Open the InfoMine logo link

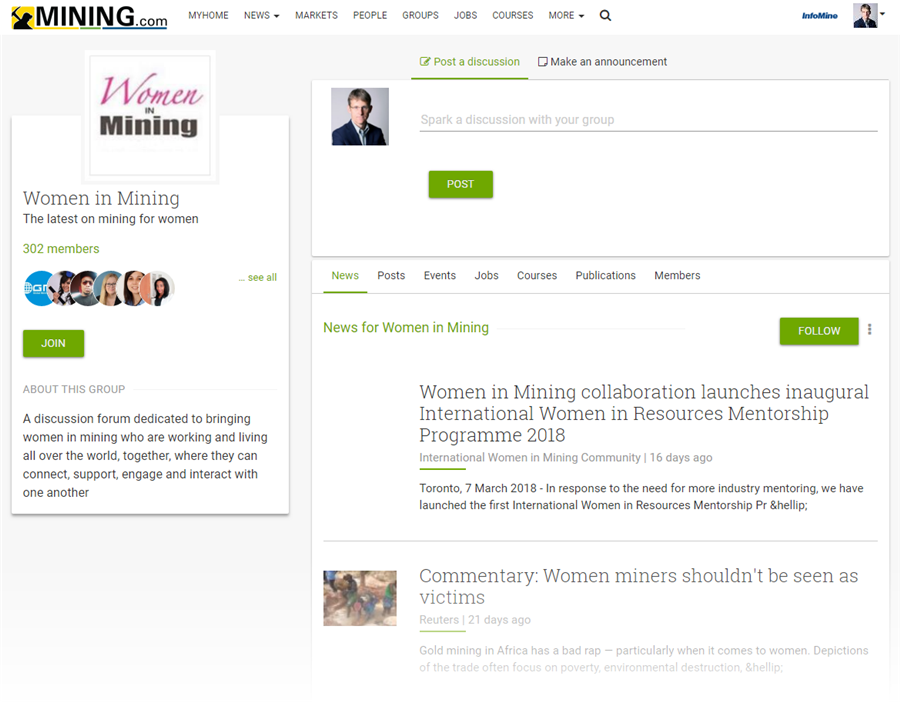pyautogui.click(x=819, y=16)
